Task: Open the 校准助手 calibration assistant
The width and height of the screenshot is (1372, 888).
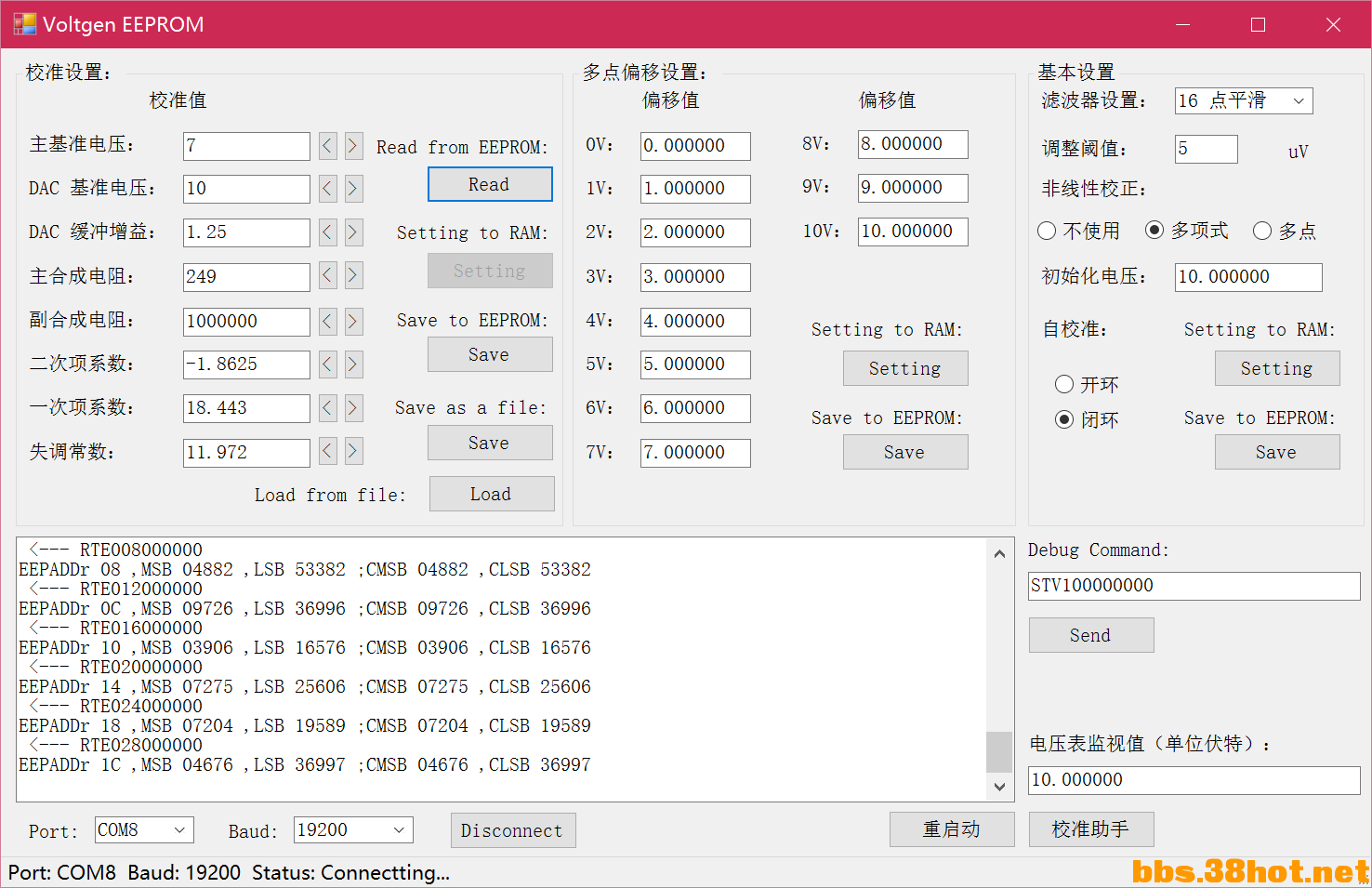Action: coord(1091,829)
